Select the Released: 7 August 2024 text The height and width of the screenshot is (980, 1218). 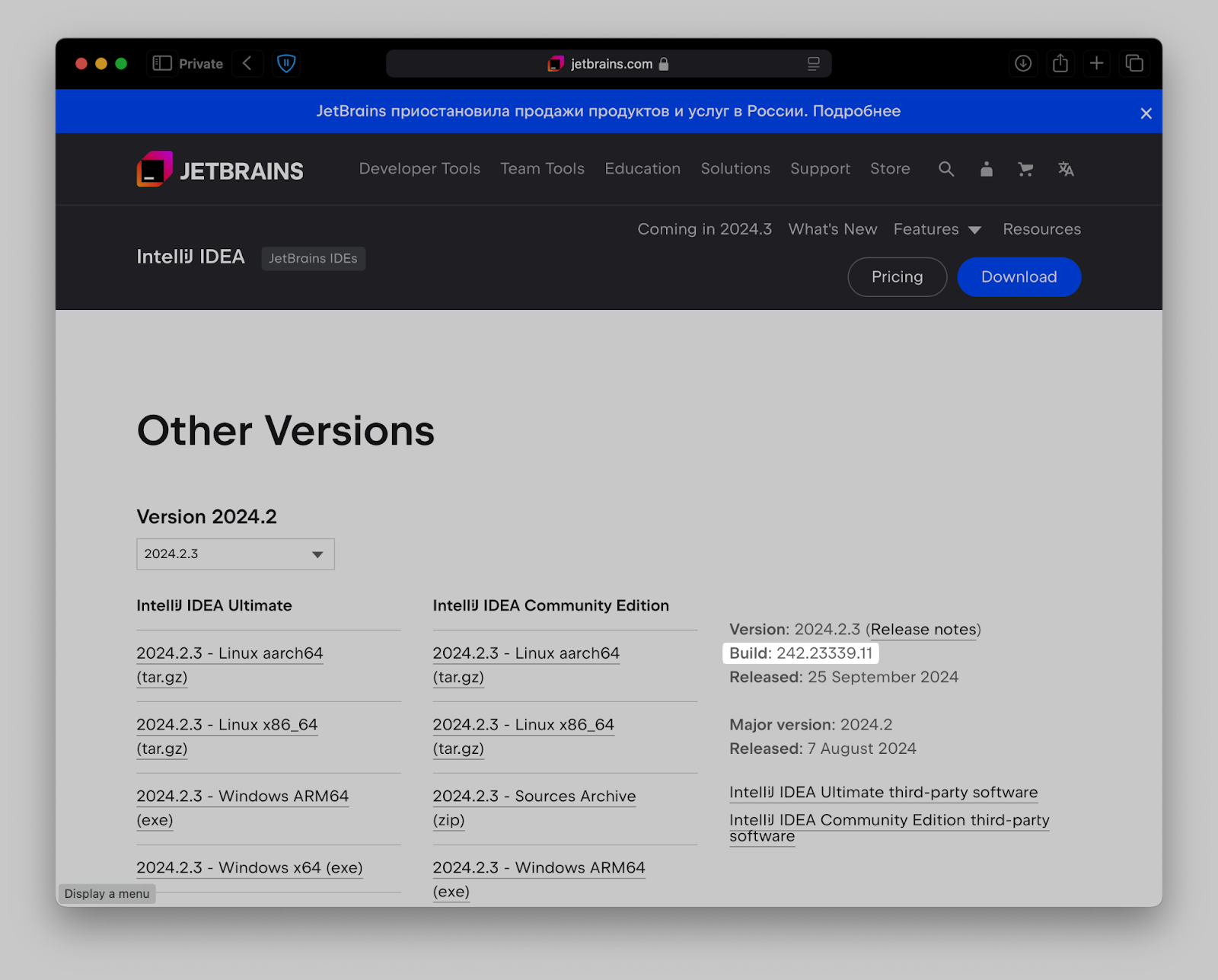tap(822, 749)
